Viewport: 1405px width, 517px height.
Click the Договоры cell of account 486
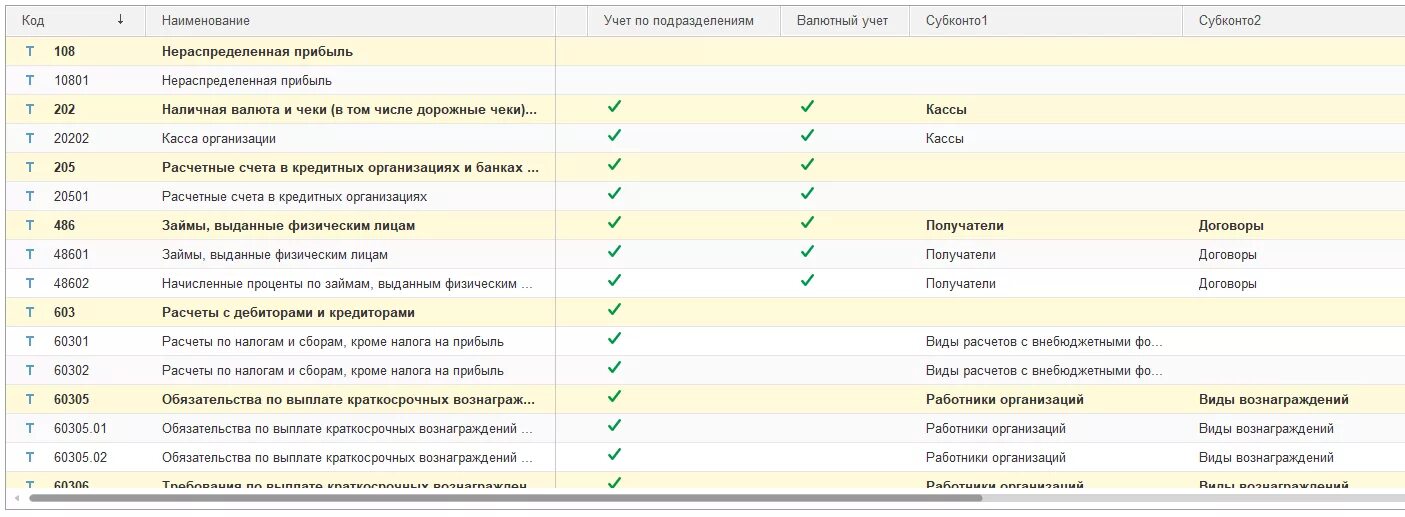point(1293,225)
